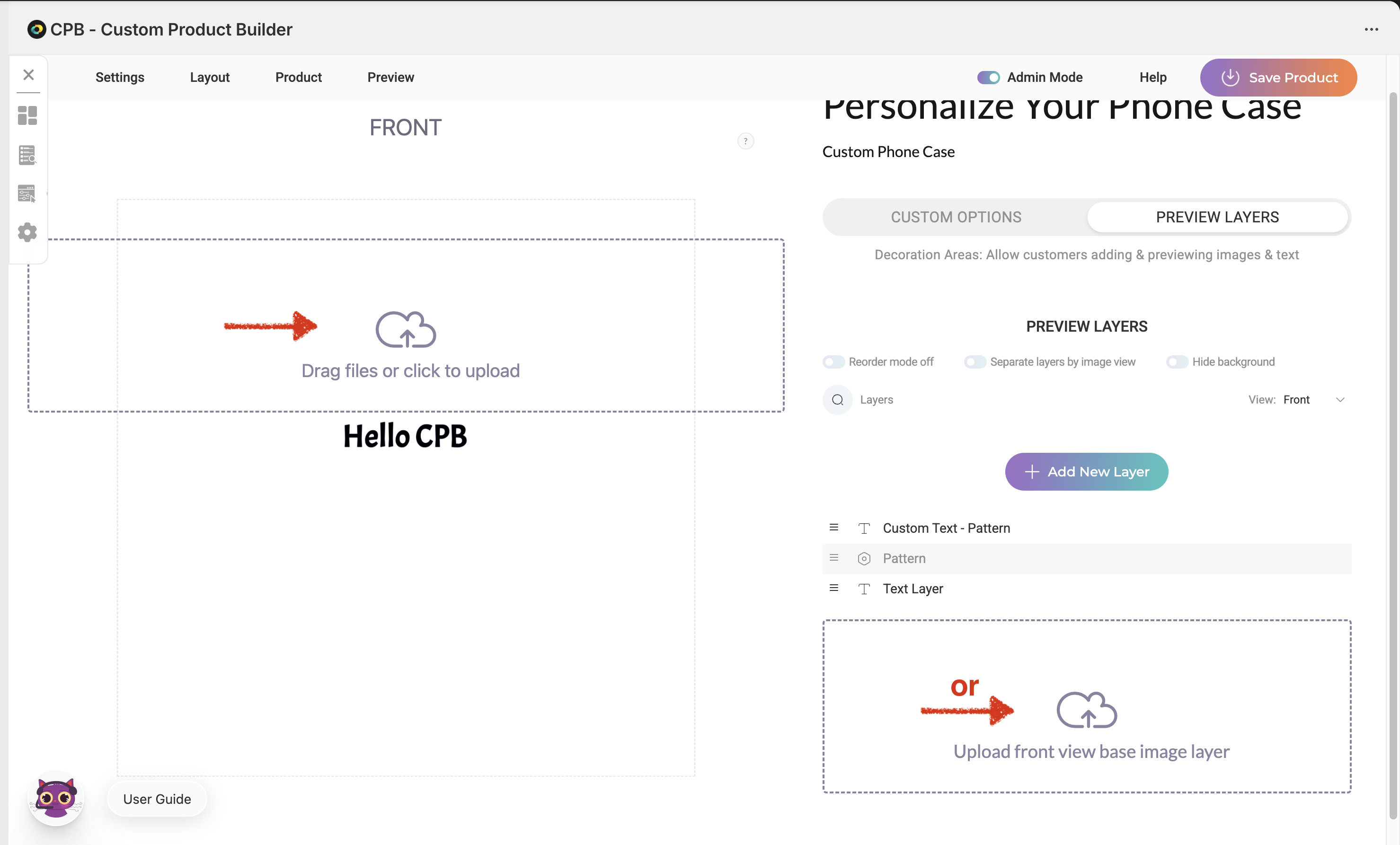Screen dimensions: 1400x845
Task: Select the Pattern layer row
Action: click(x=1086, y=559)
